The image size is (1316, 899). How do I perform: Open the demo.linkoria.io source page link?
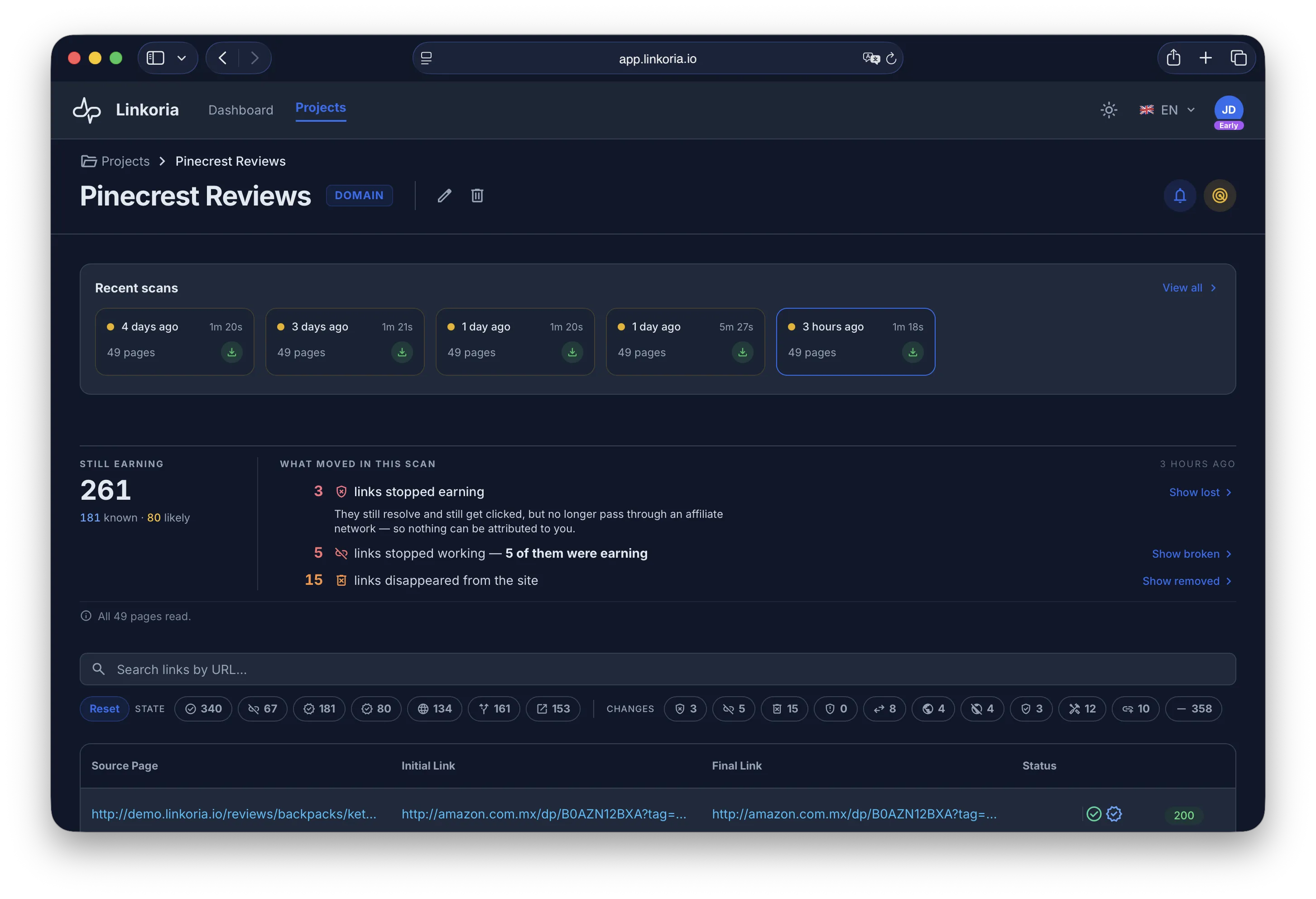click(x=234, y=814)
